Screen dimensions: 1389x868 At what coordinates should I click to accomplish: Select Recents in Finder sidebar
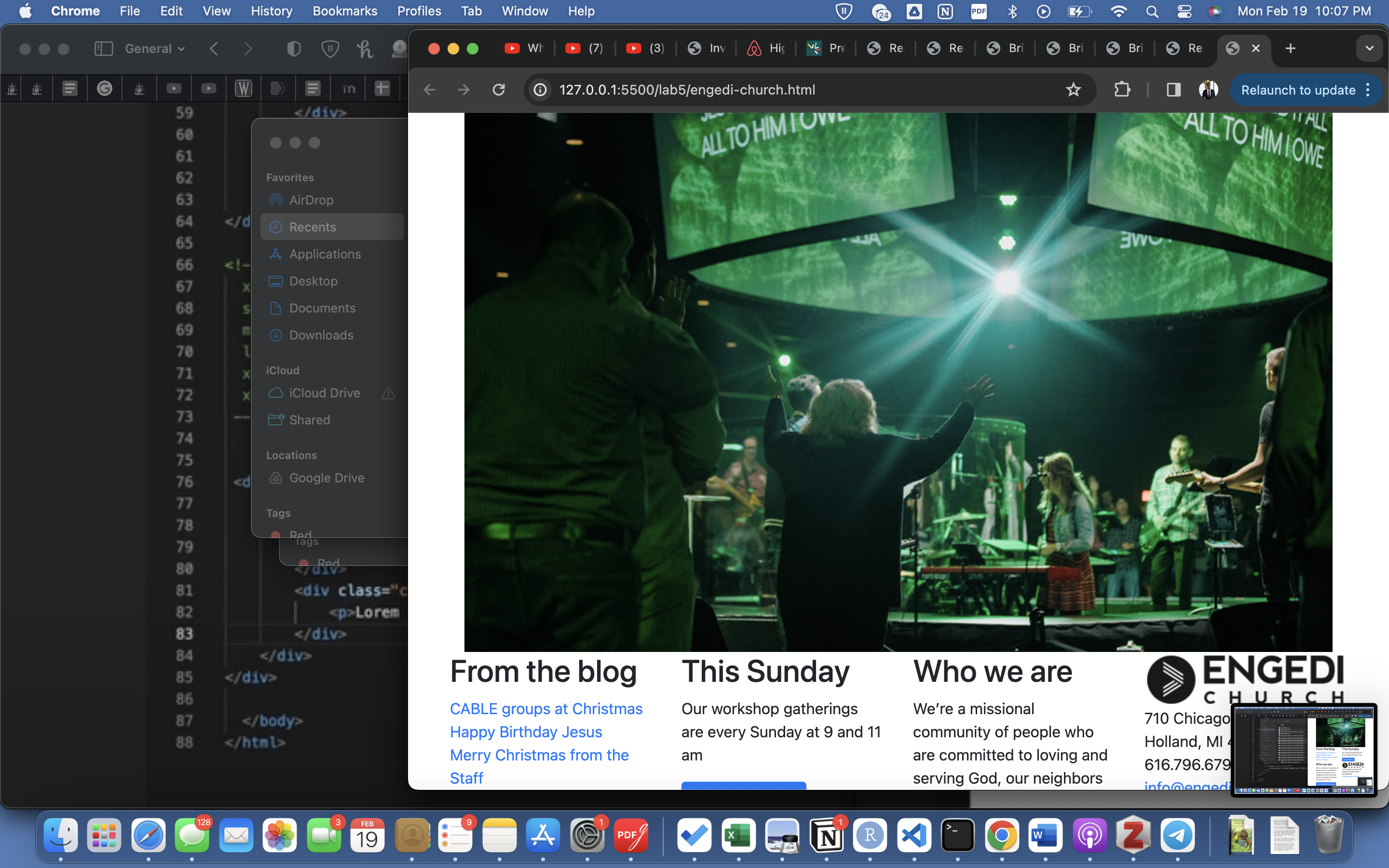tap(332, 227)
